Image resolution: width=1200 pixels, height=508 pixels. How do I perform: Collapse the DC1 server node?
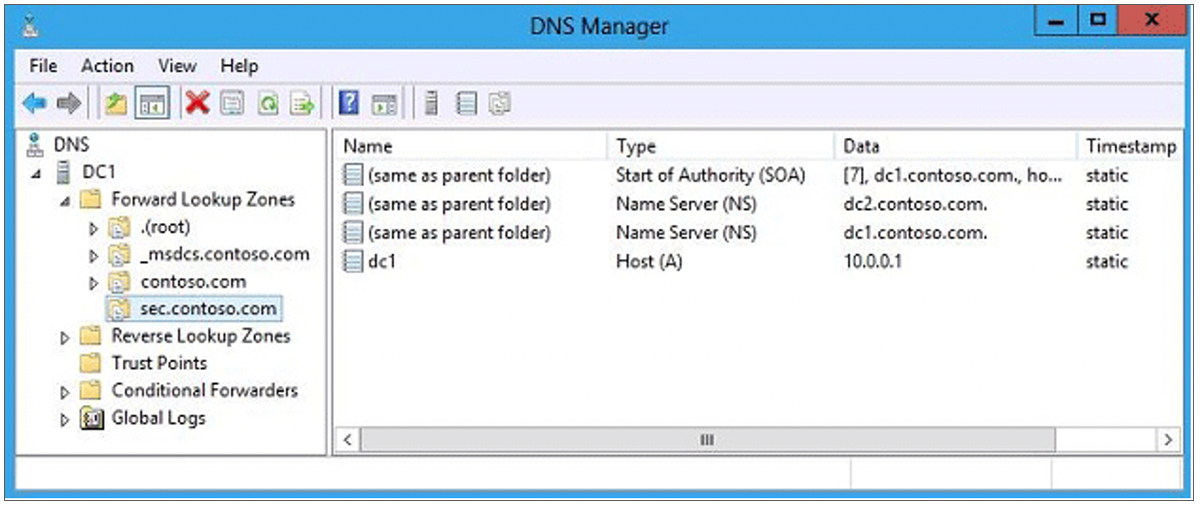37,173
